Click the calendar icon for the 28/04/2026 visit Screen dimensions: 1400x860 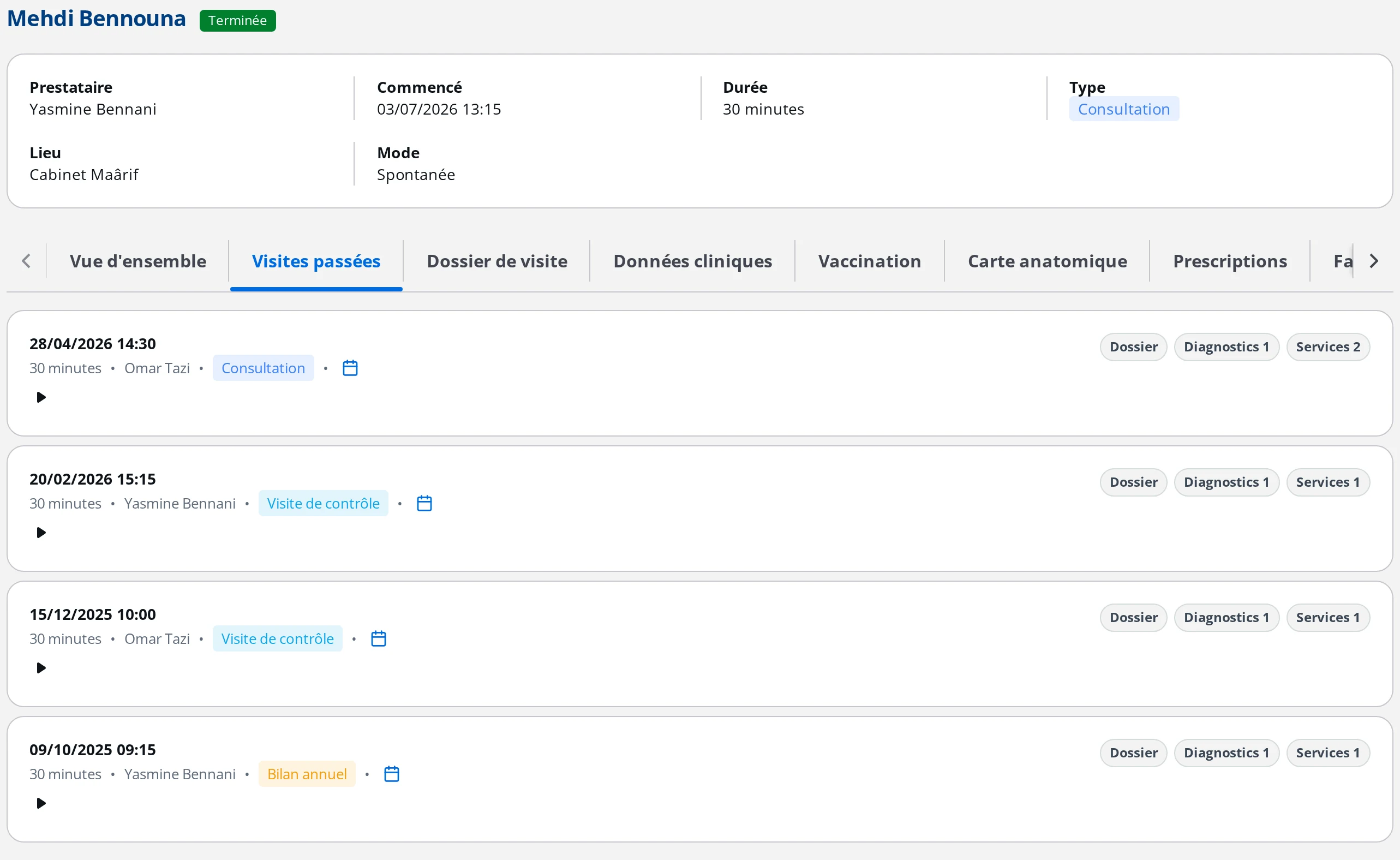[x=350, y=368]
